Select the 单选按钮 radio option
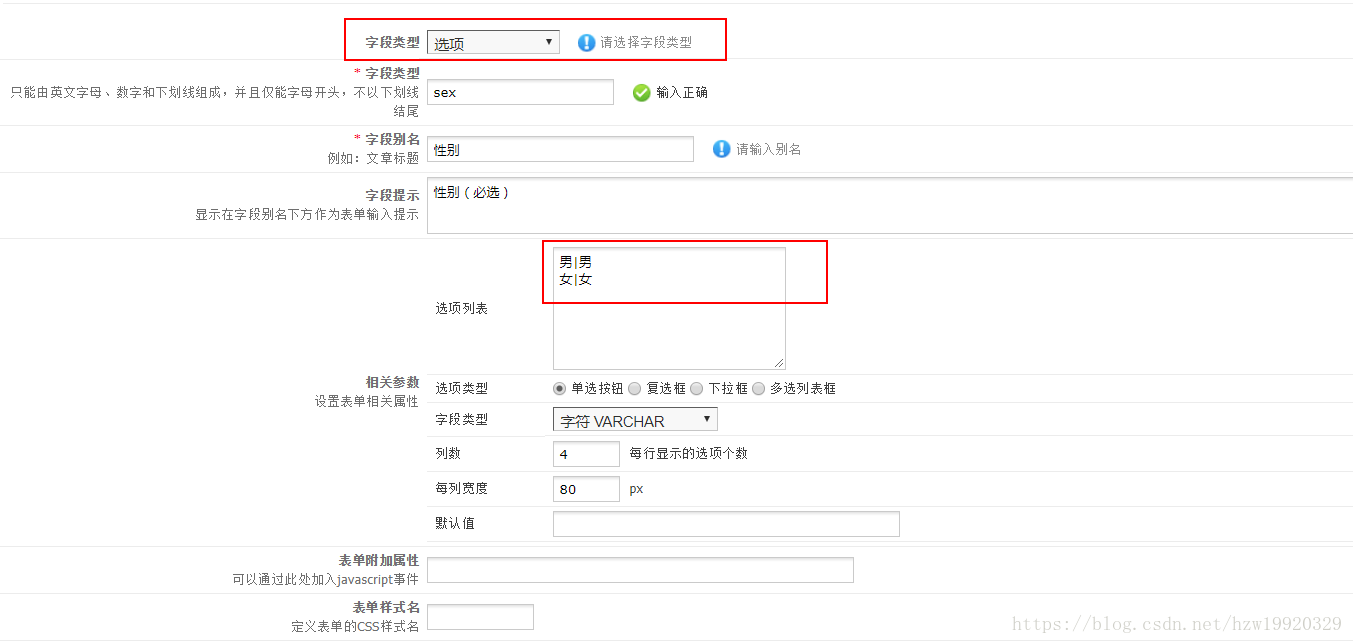1353x644 pixels. pyautogui.click(x=559, y=388)
